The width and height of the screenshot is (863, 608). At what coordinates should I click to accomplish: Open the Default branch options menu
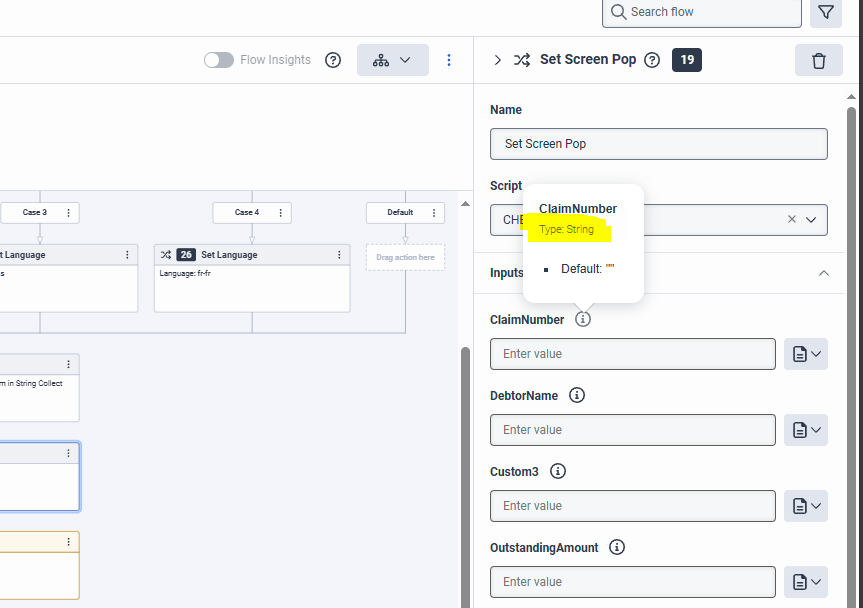[432, 212]
